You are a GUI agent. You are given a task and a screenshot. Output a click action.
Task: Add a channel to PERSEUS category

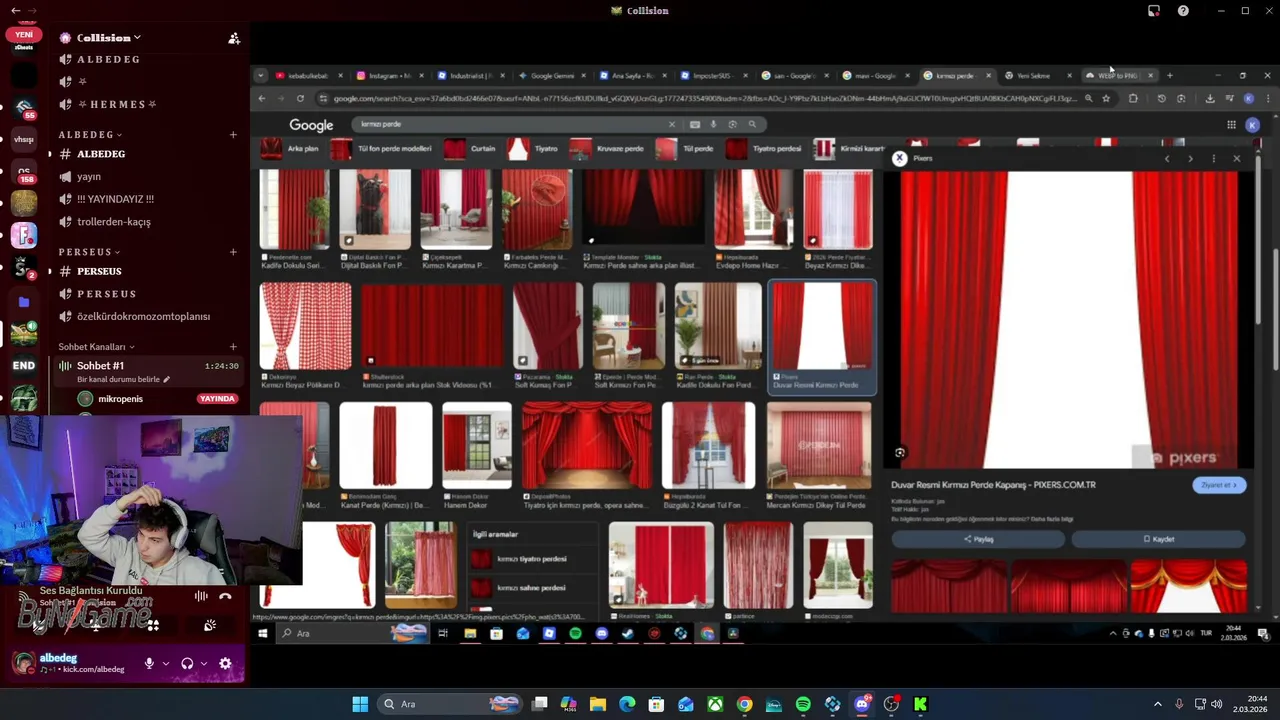point(233,252)
